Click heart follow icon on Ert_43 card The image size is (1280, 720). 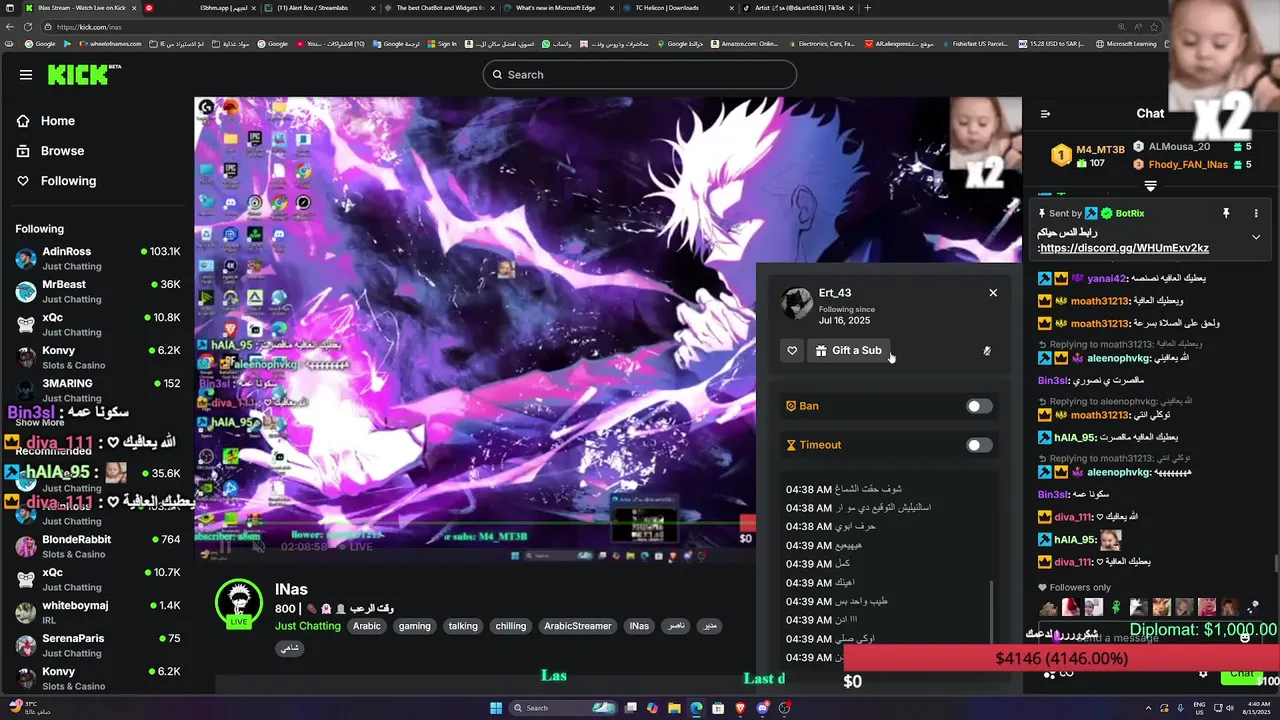pos(792,351)
